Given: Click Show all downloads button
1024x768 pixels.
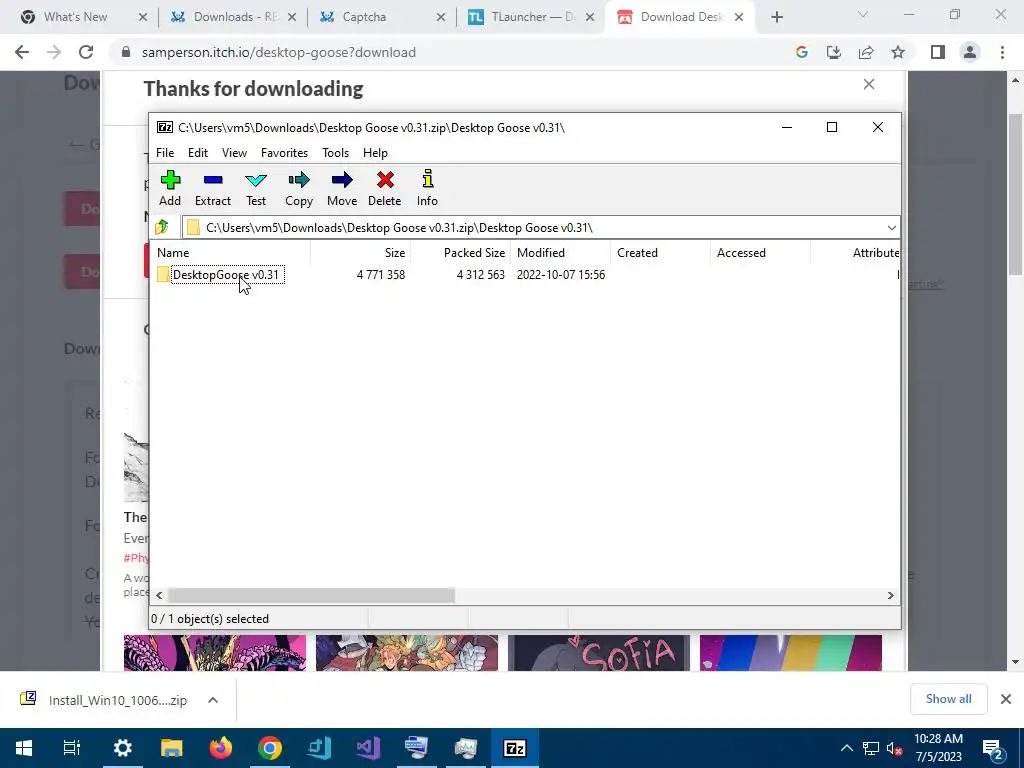Looking at the screenshot, I should pyautogui.click(x=948, y=699).
